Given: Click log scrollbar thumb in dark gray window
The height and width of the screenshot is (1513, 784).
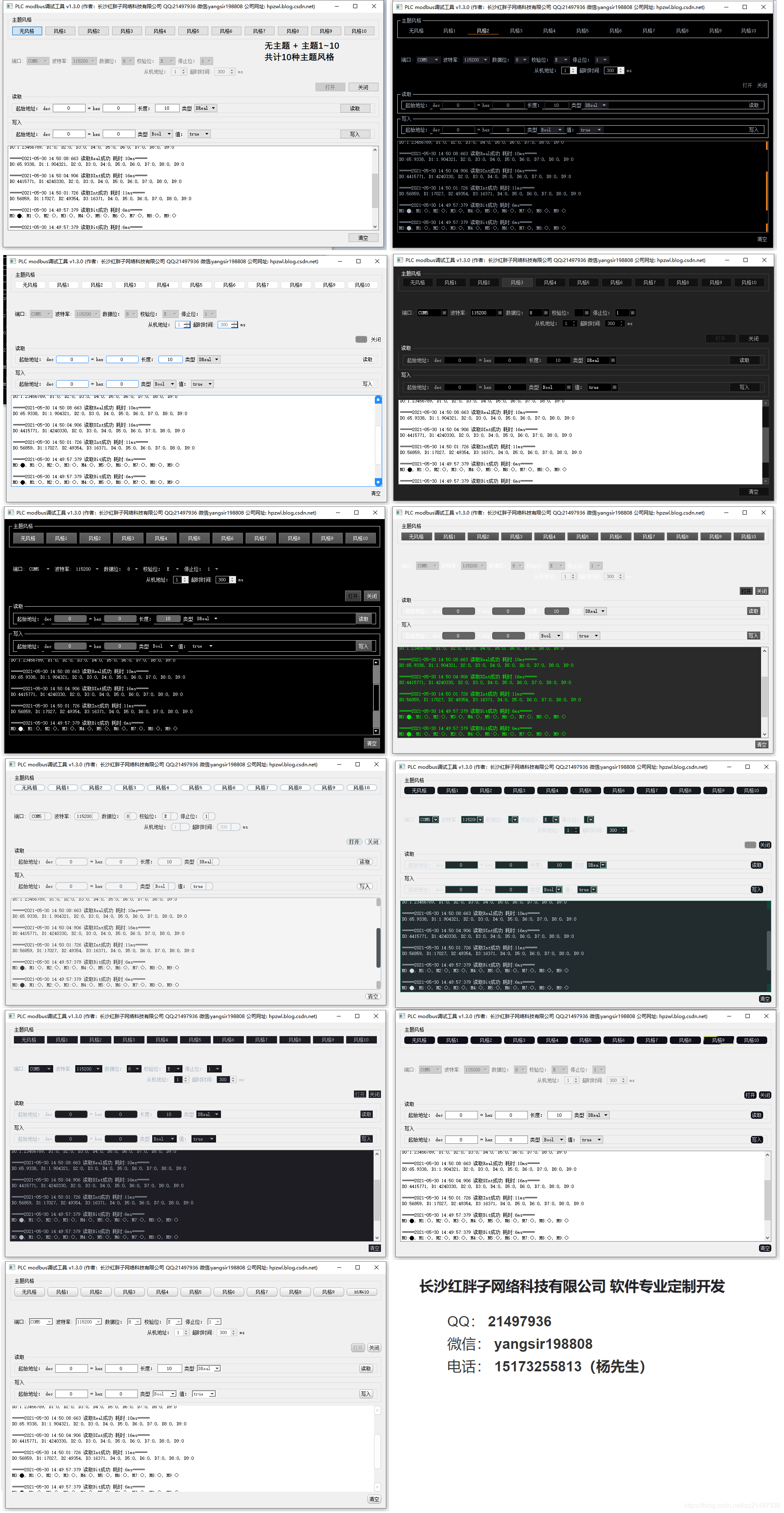Looking at the screenshot, I should coord(765,445).
